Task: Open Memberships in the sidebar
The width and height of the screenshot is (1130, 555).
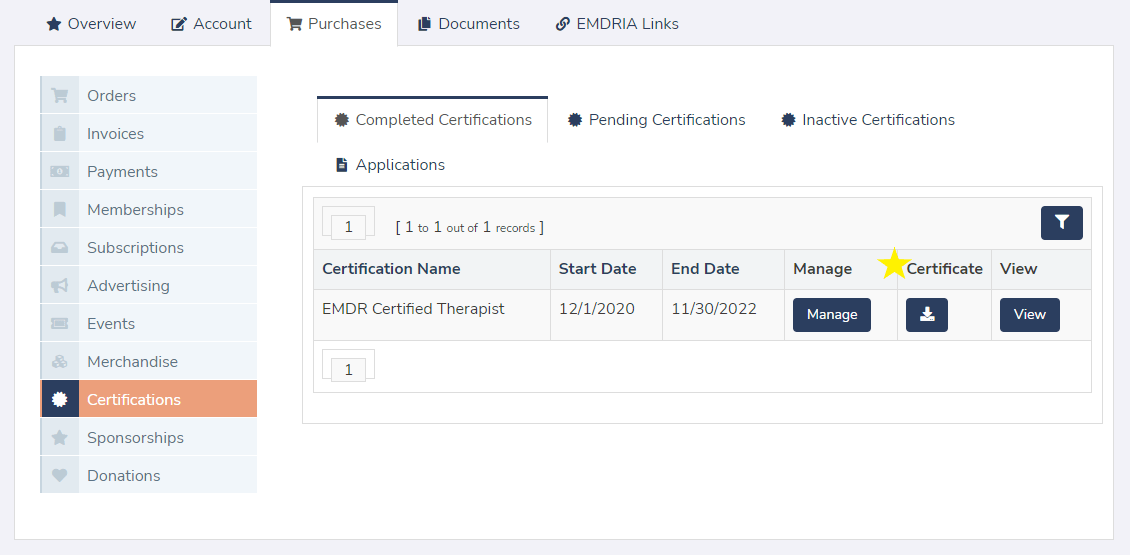Action: (x=148, y=210)
